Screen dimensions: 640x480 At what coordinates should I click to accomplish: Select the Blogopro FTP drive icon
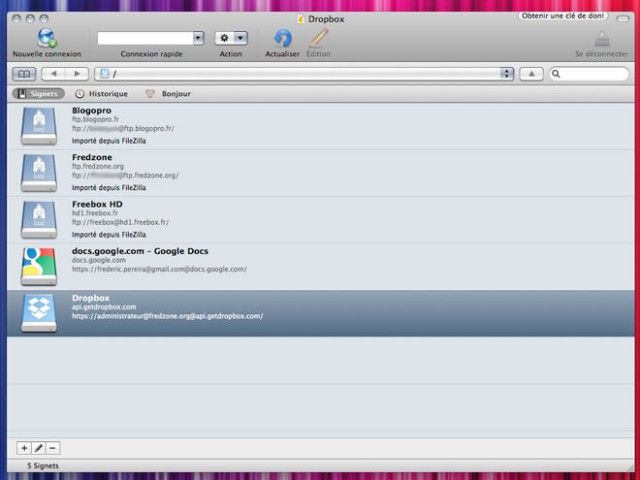(39, 126)
